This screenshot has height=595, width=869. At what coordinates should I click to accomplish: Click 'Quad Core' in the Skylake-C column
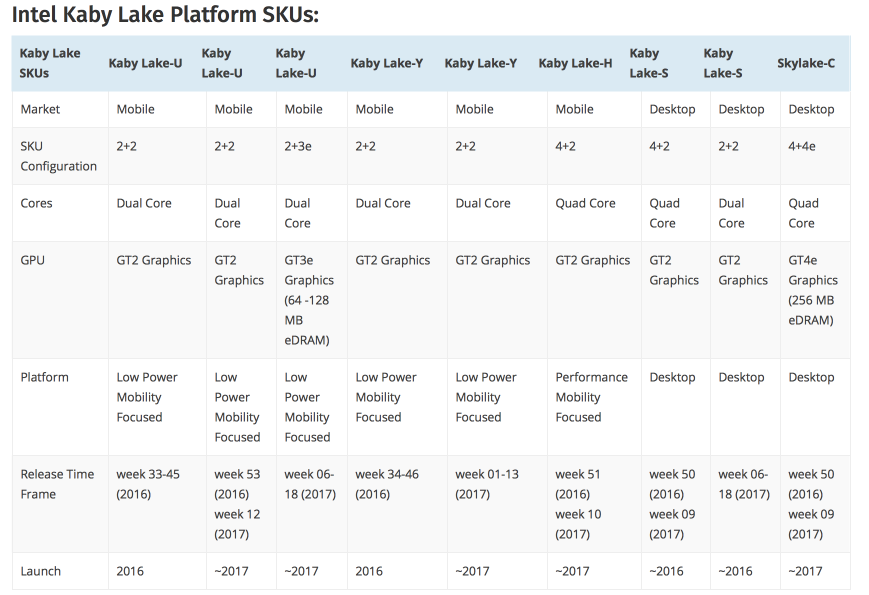tap(803, 213)
